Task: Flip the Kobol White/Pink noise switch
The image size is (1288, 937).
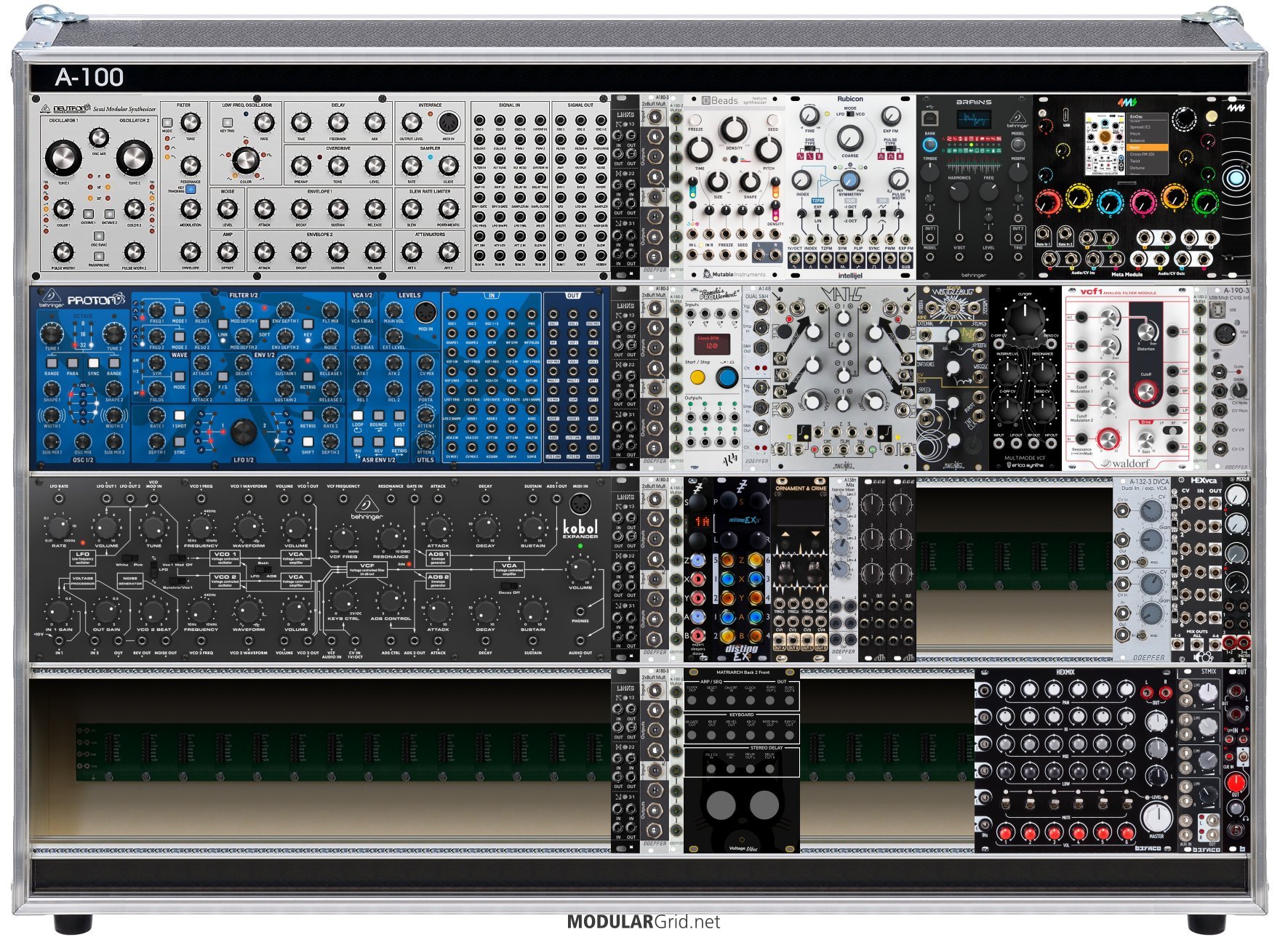Action: [131, 559]
